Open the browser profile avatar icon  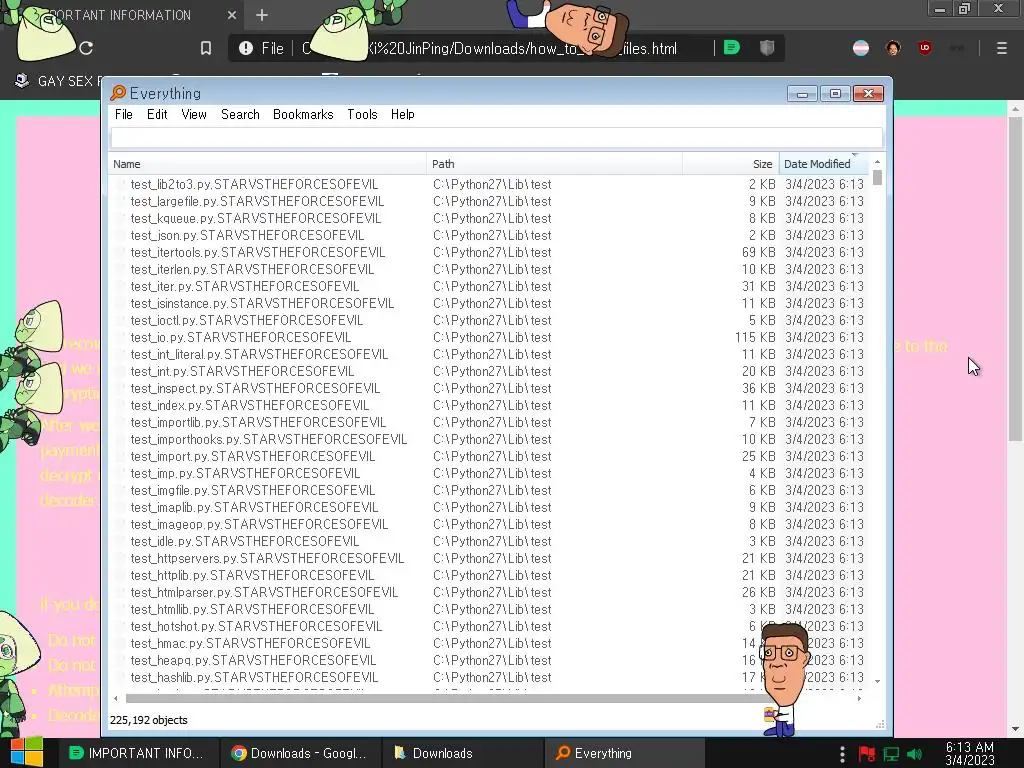point(893,48)
